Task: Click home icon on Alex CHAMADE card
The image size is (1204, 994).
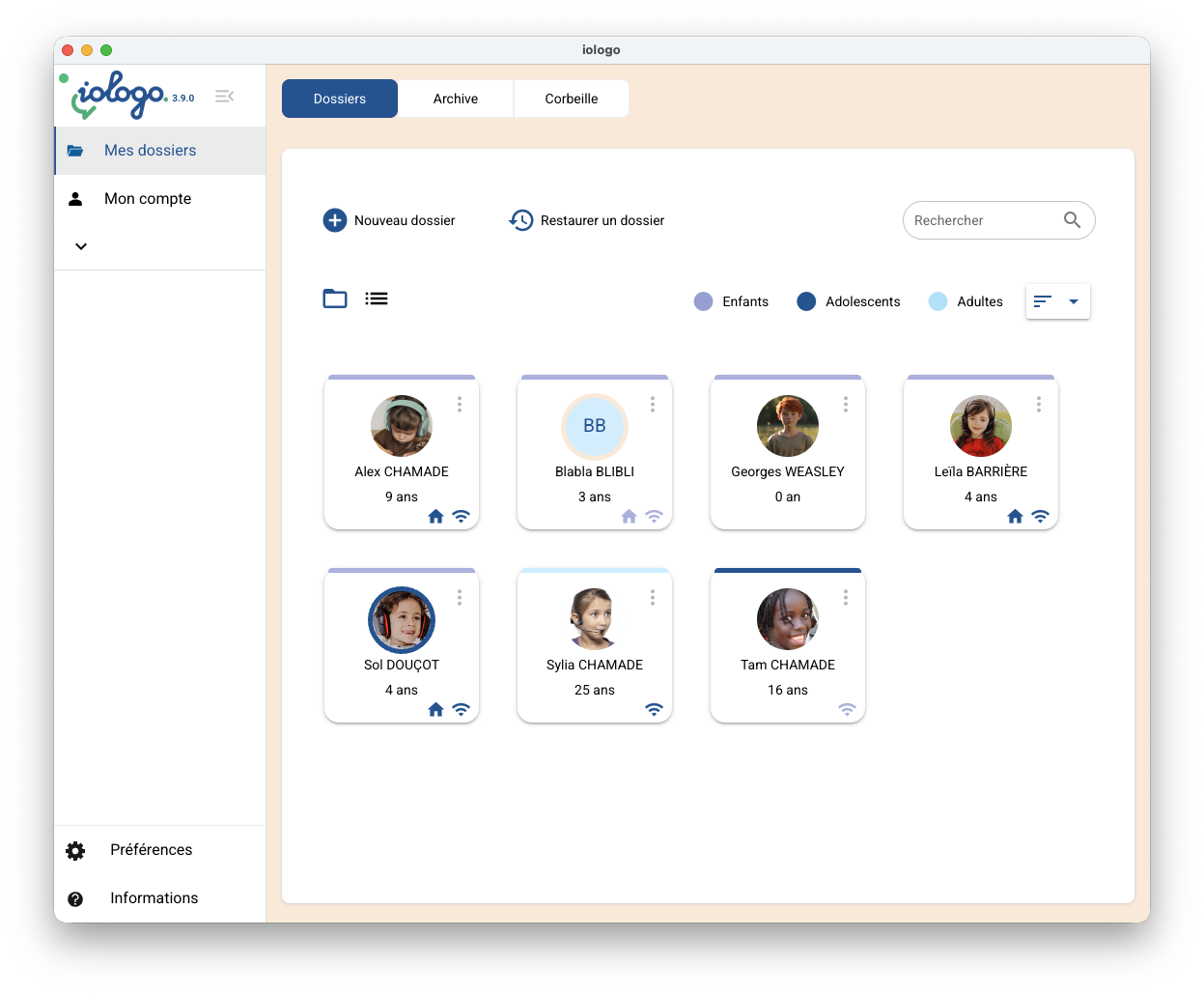Action: click(435, 517)
